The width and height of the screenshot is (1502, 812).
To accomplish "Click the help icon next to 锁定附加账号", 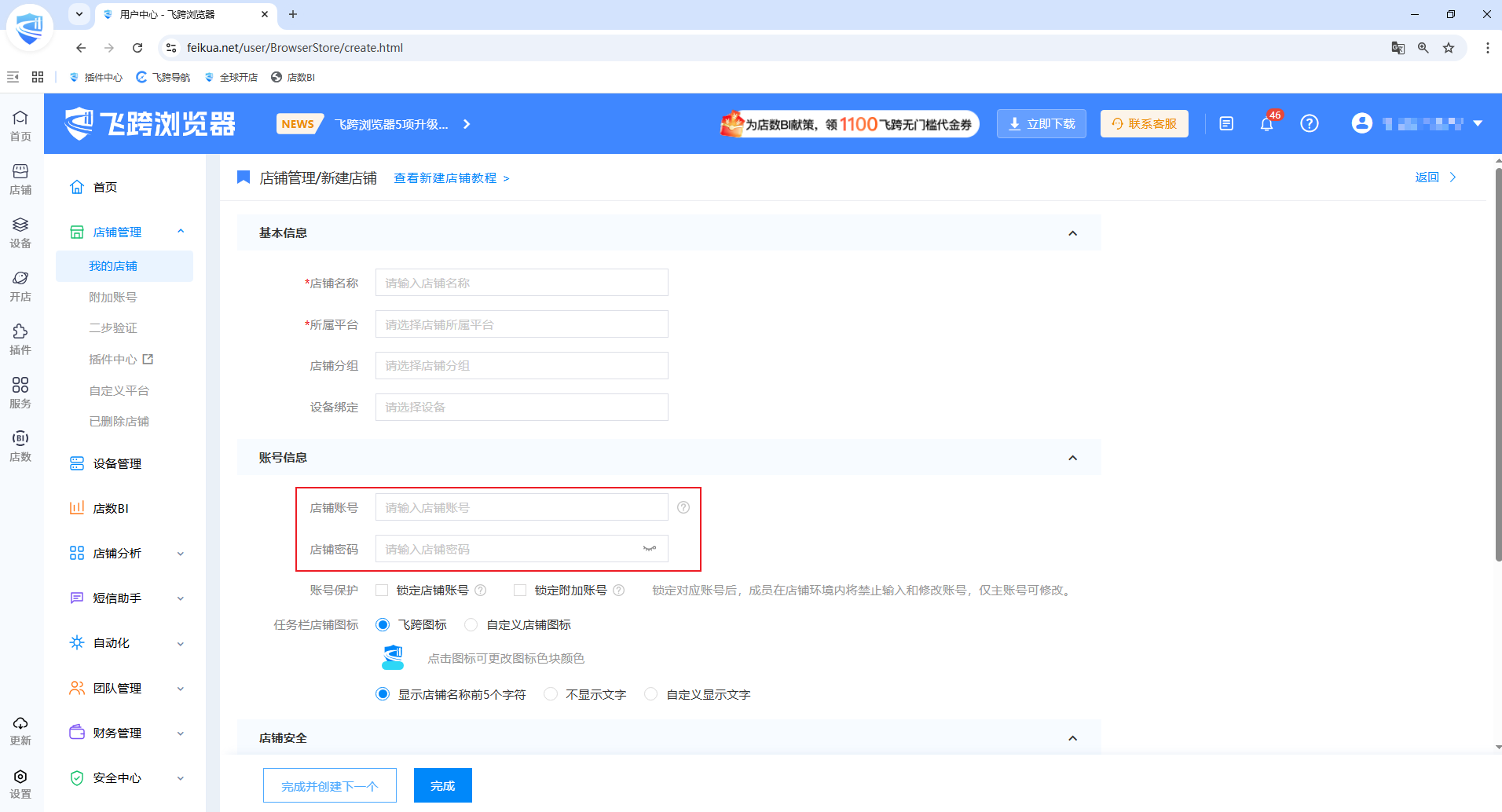I will 619,590.
